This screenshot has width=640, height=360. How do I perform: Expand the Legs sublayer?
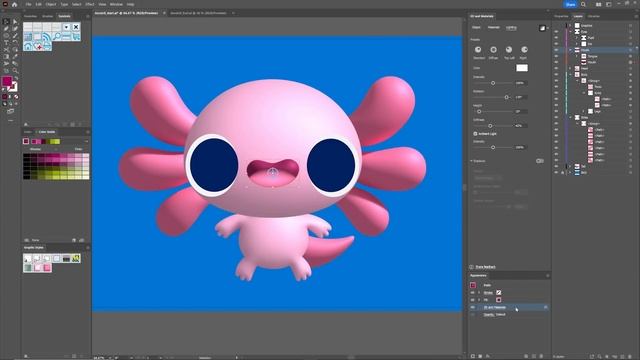click(x=583, y=111)
